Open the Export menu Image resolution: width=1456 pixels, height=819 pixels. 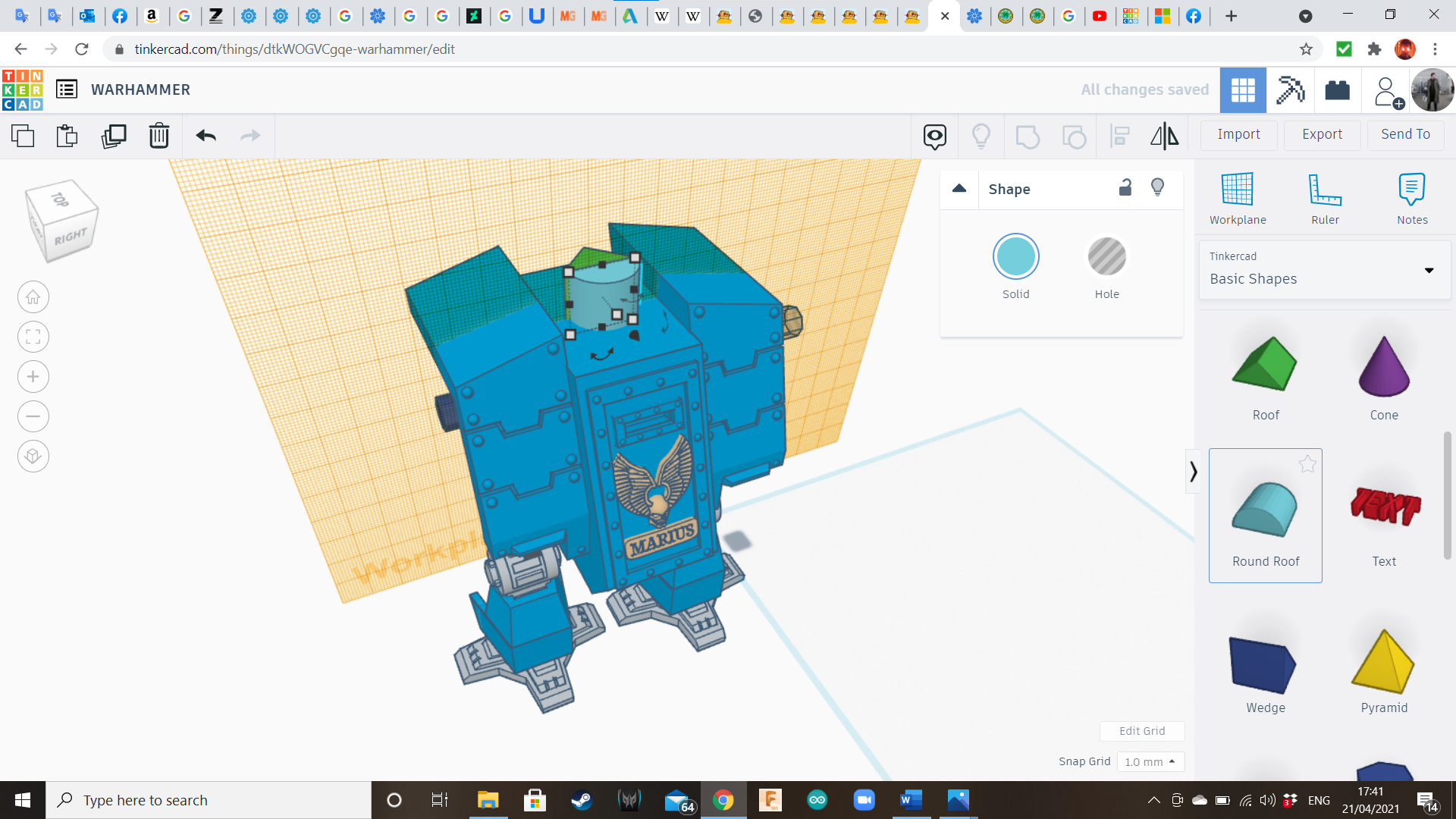click(x=1322, y=134)
